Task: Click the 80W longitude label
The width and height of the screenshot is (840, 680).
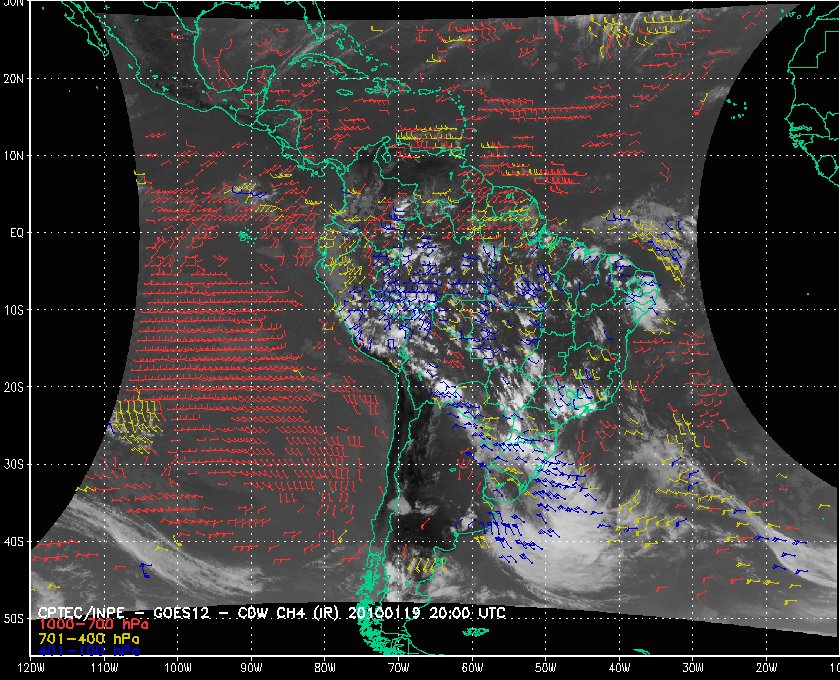Action: [x=325, y=668]
